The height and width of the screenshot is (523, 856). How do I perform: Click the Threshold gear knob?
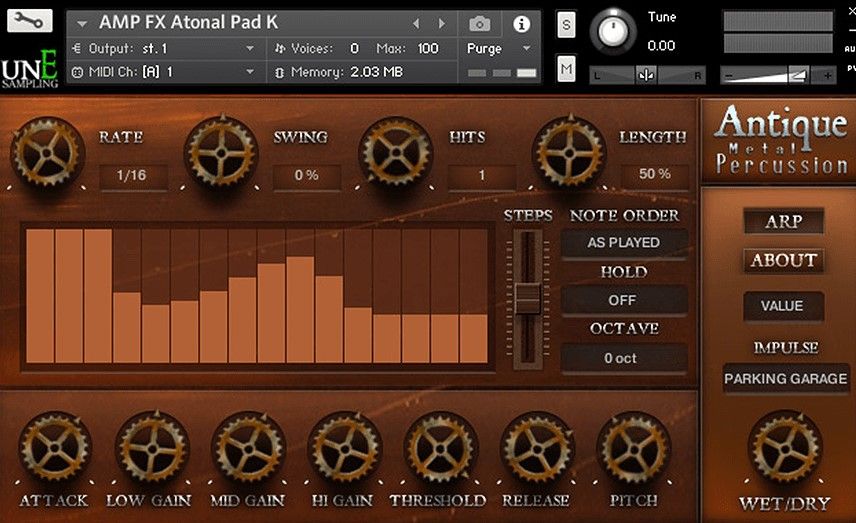pos(441,448)
